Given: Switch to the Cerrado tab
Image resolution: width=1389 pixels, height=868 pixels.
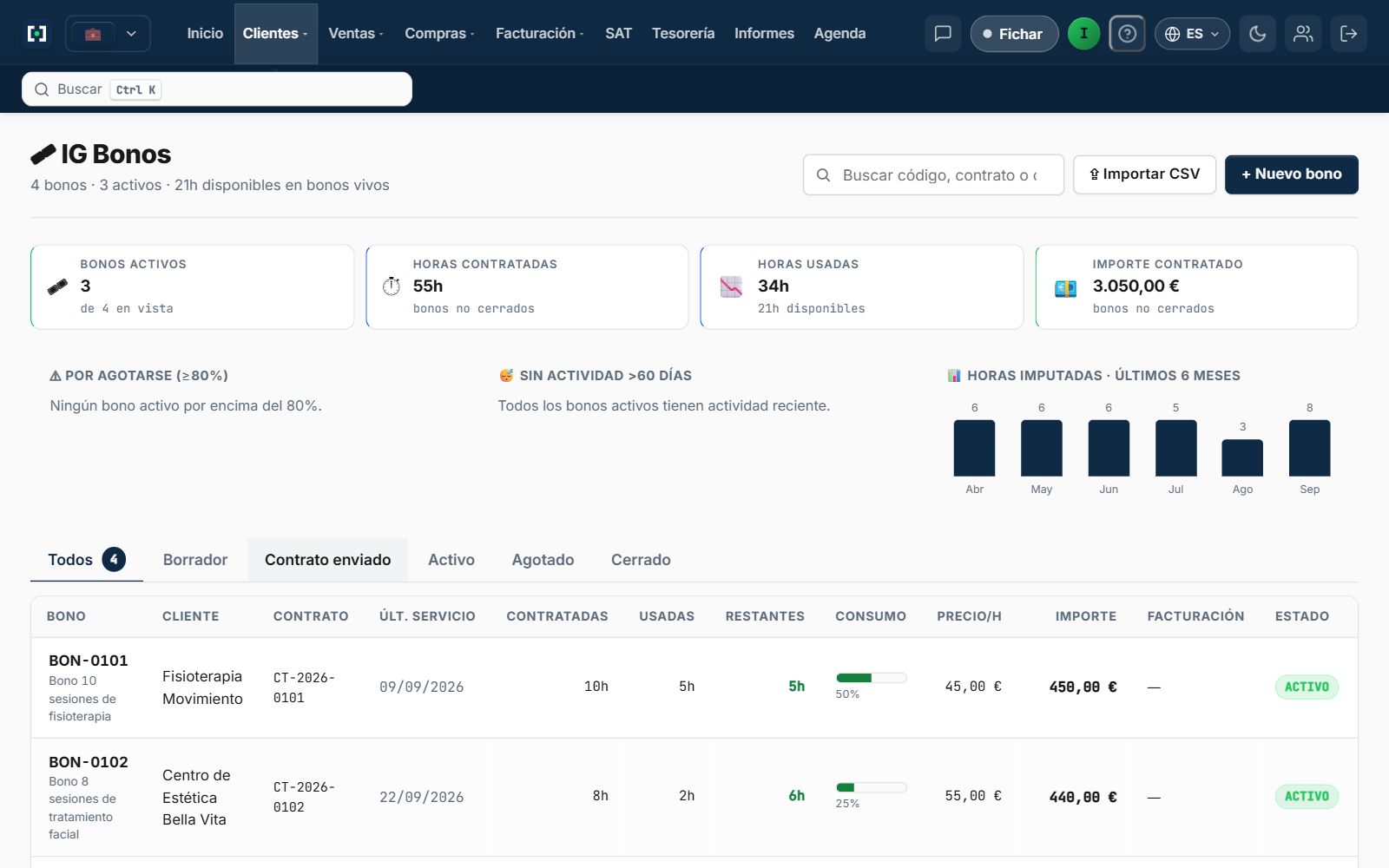Looking at the screenshot, I should click(x=641, y=560).
